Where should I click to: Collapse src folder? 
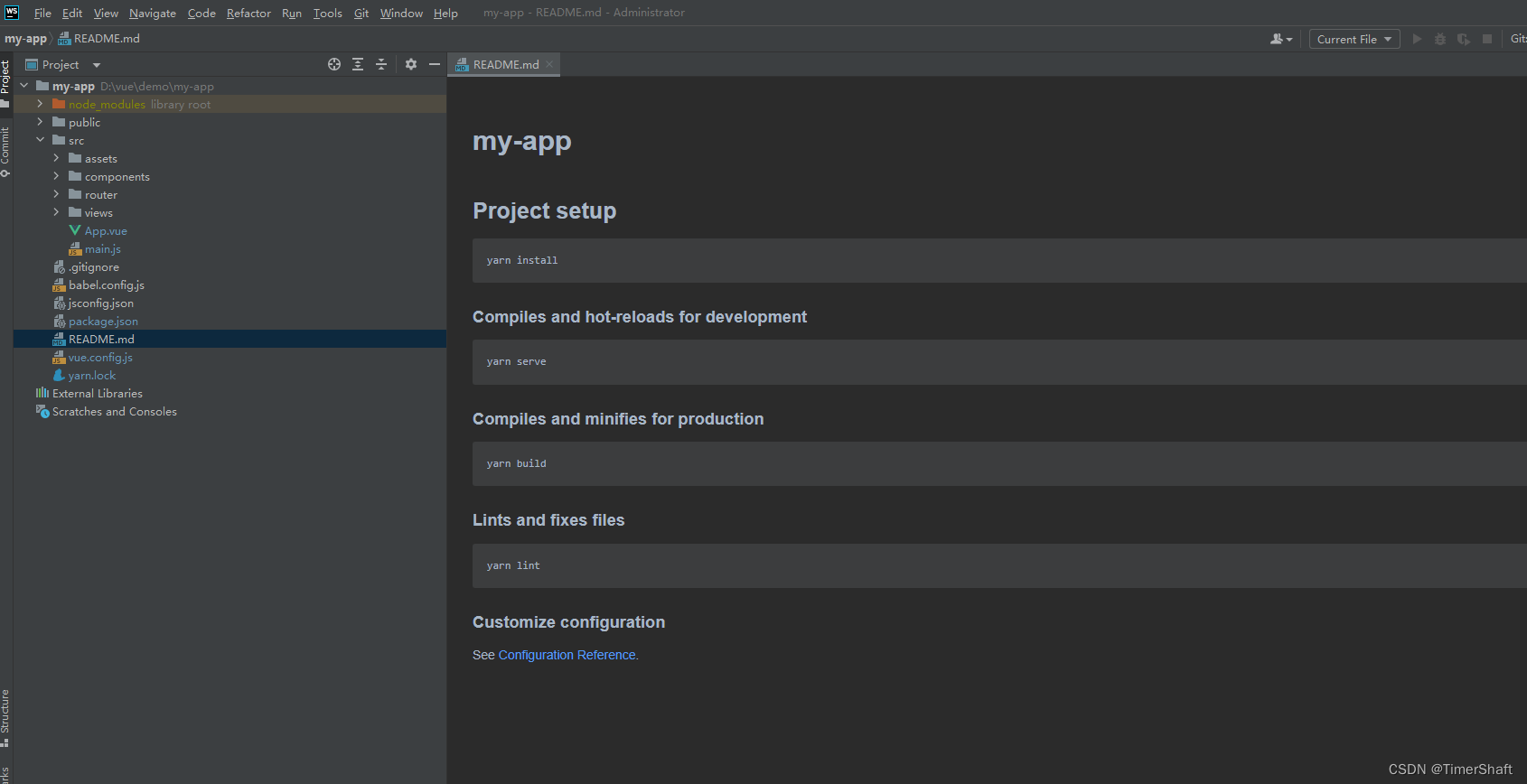coord(41,140)
